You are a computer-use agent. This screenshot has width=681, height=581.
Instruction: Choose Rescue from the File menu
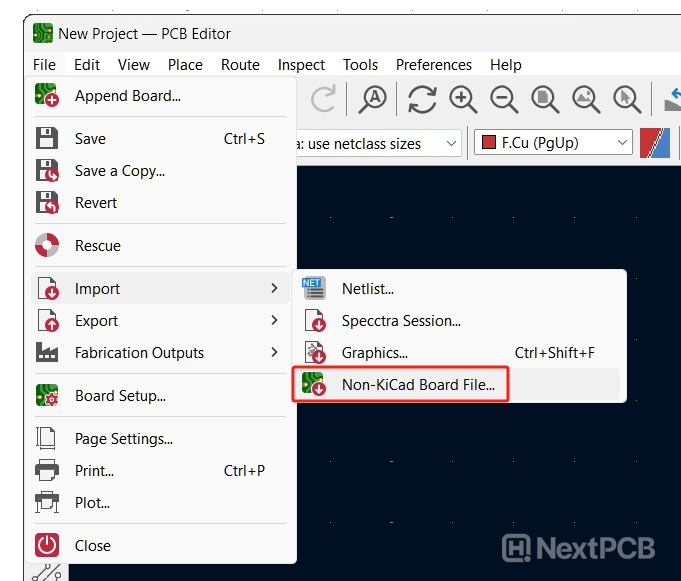point(97,246)
